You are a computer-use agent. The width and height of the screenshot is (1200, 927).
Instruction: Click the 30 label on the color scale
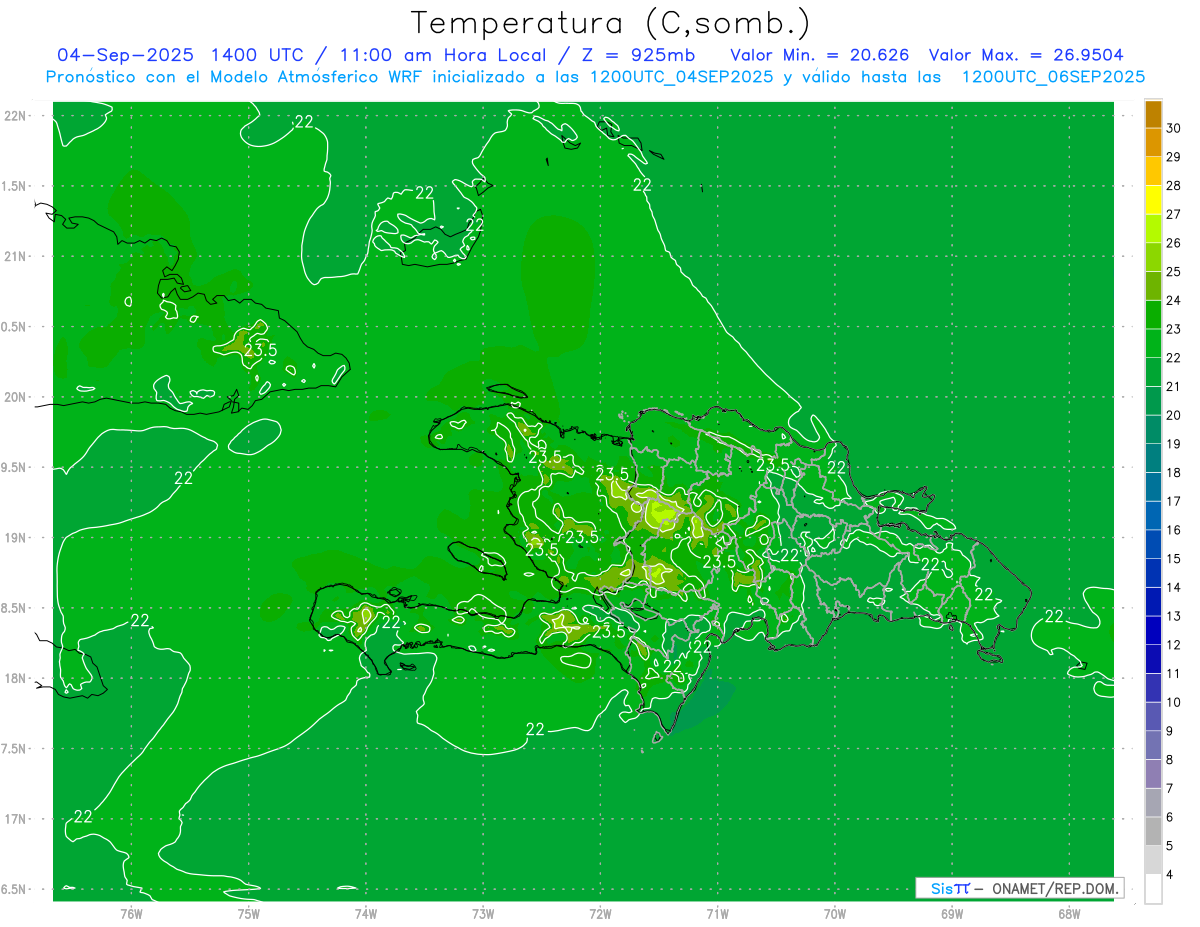[x=1173, y=128]
